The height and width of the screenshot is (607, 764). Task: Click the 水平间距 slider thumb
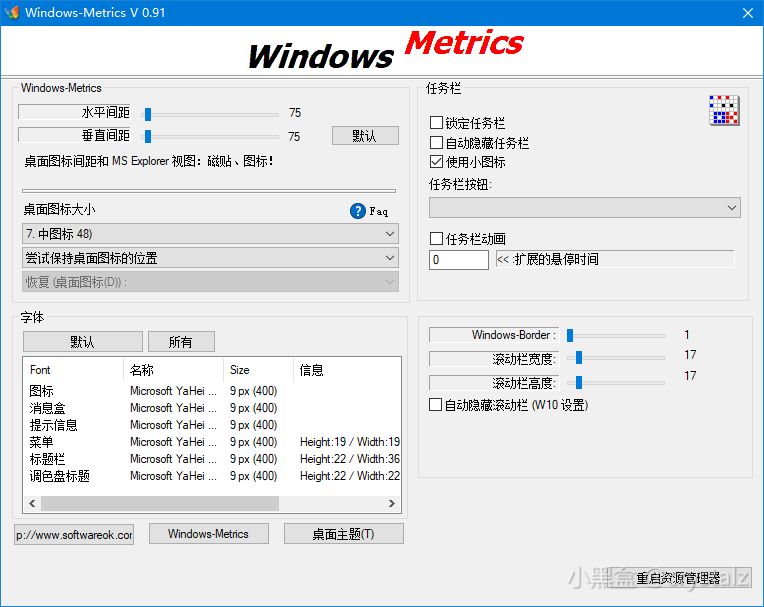[x=148, y=114]
